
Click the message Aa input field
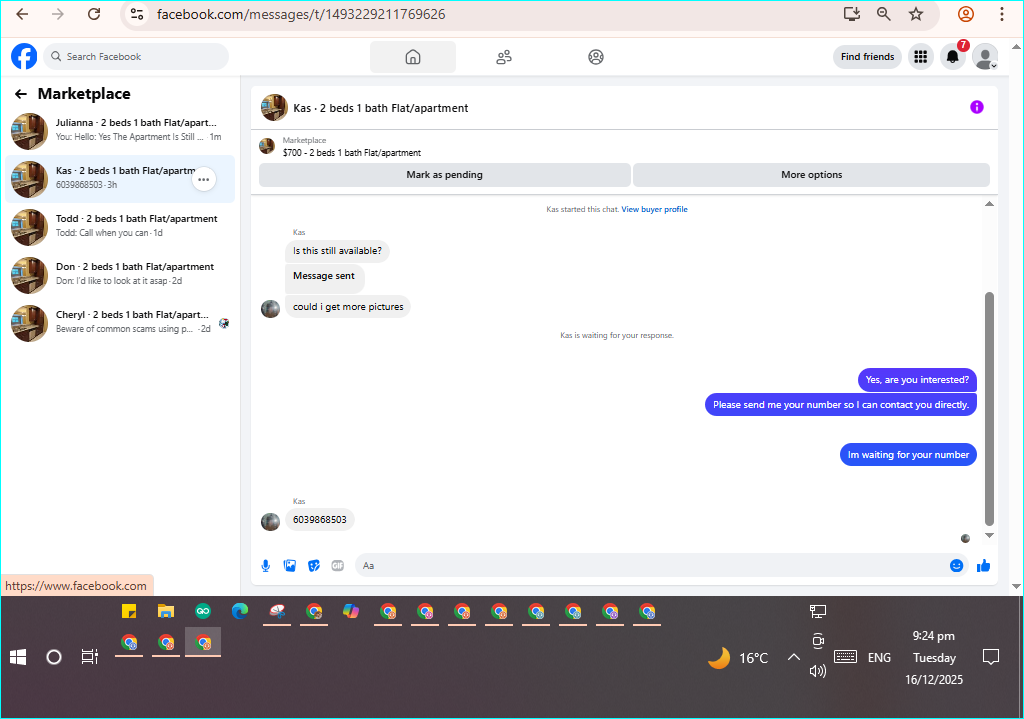(x=653, y=566)
